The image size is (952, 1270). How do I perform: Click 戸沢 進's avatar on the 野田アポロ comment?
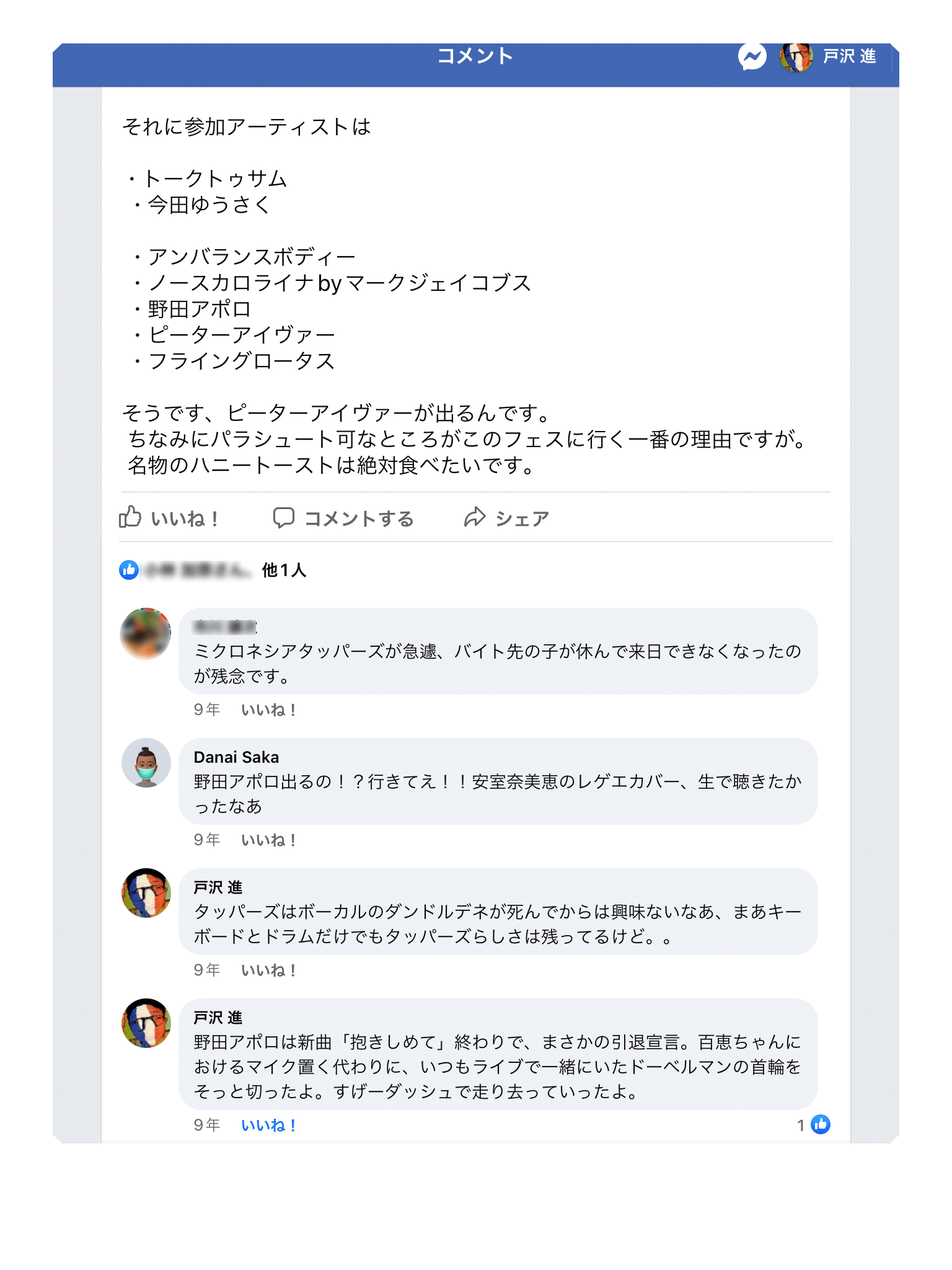pyautogui.click(x=146, y=1023)
